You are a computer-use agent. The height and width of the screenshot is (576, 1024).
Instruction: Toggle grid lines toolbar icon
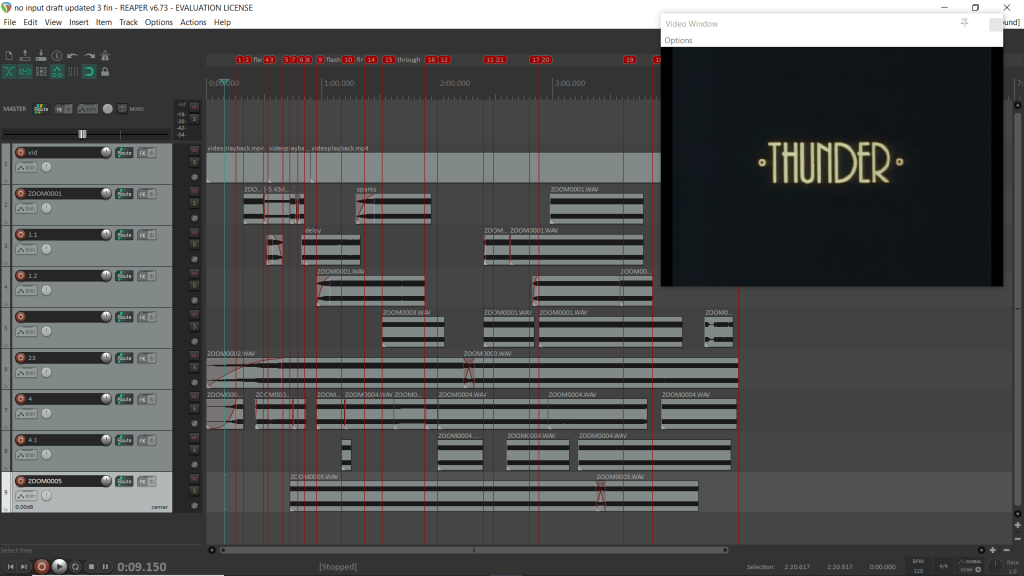[72, 72]
